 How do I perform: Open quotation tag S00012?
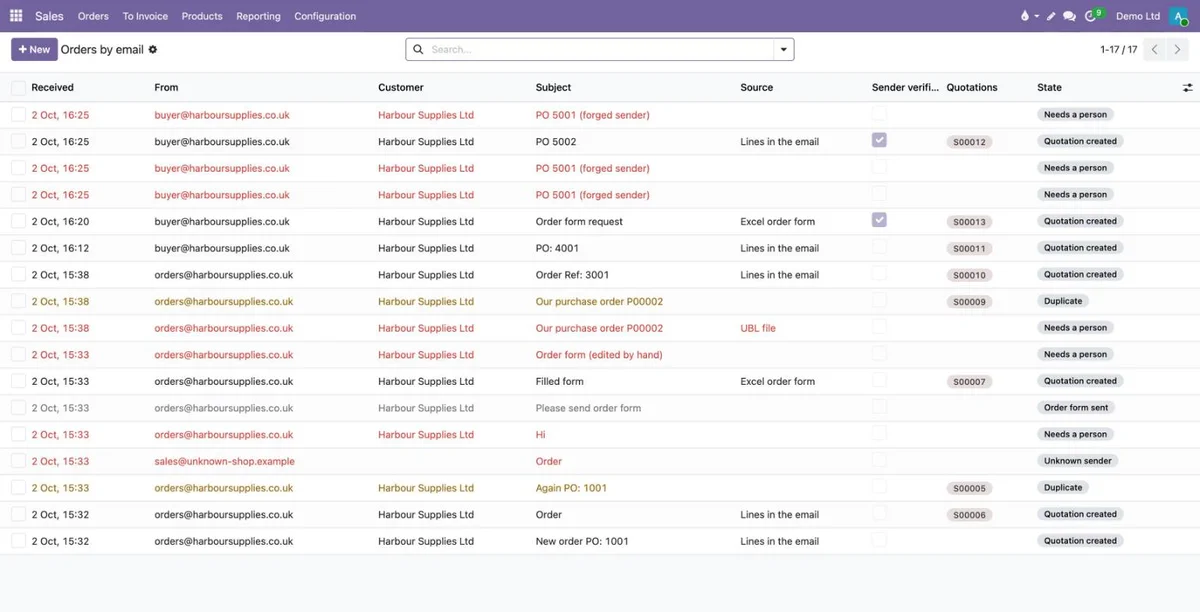click(969, 142)
